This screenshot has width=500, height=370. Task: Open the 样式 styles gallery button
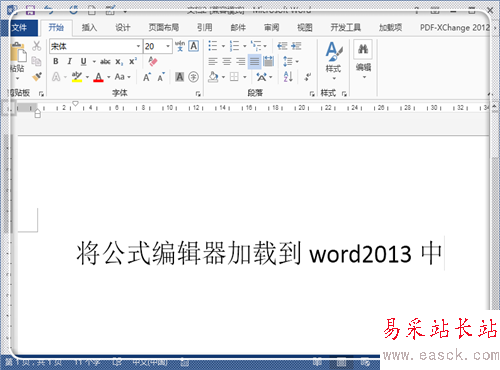click(333, 61)
